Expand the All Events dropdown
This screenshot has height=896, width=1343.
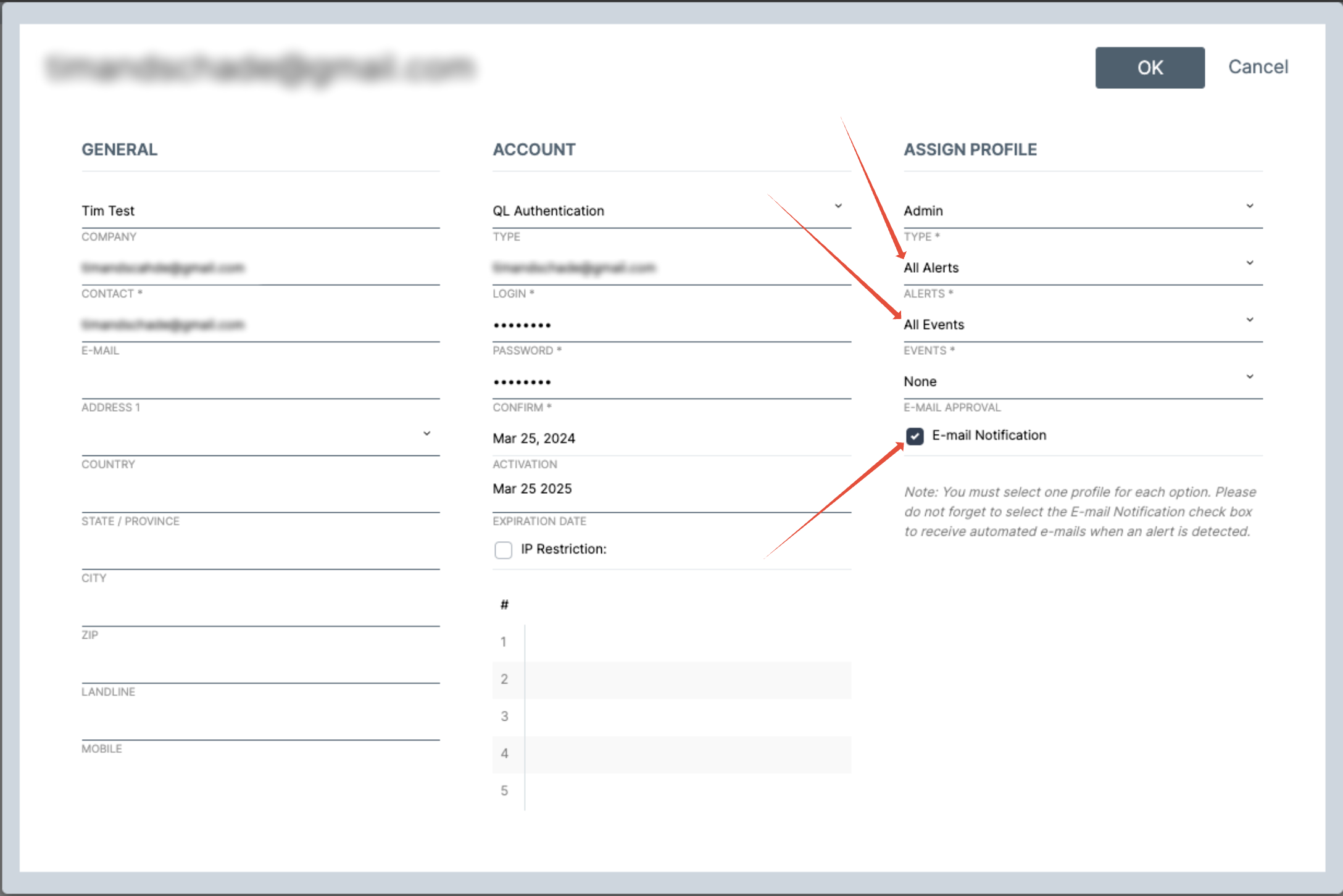point(1082,324)
